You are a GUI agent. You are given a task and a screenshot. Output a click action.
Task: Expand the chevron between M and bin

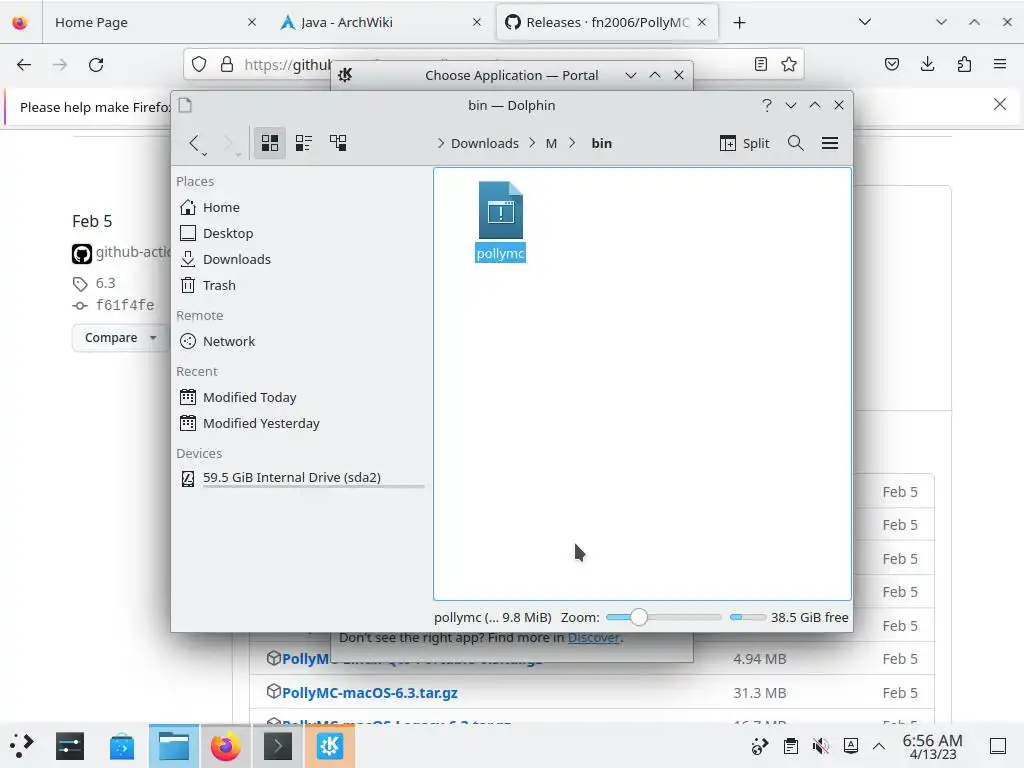572,143
